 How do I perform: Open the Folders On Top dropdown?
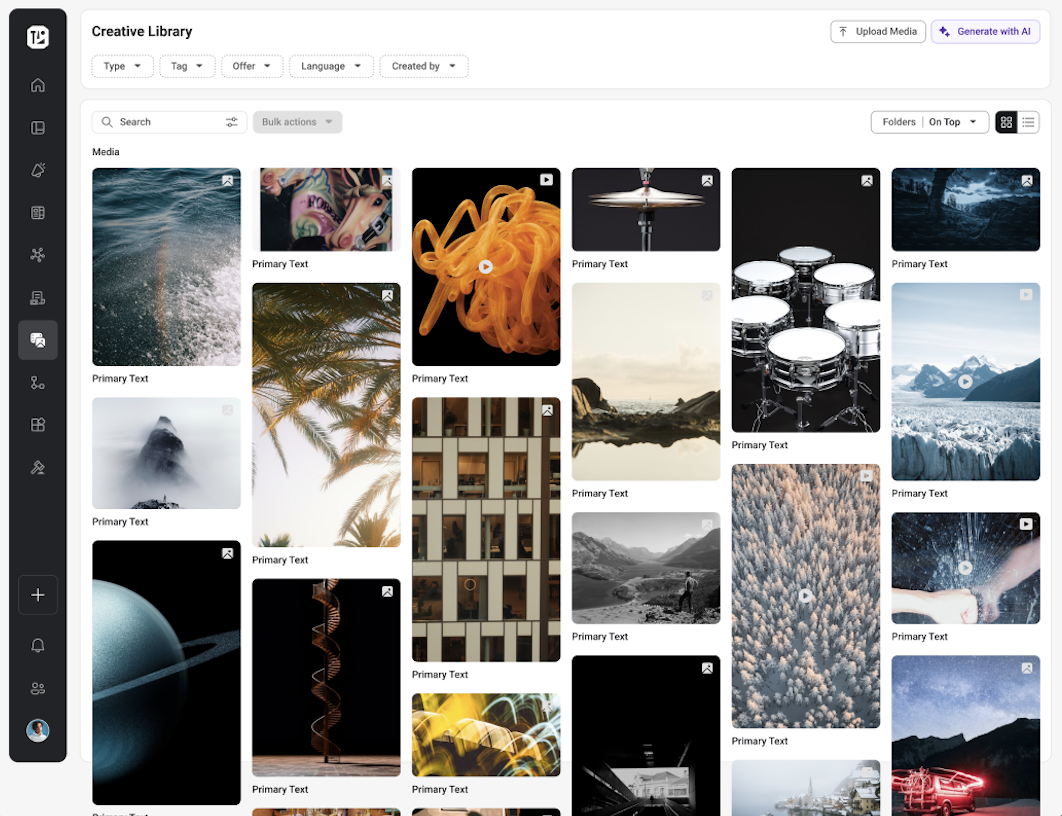930,122
